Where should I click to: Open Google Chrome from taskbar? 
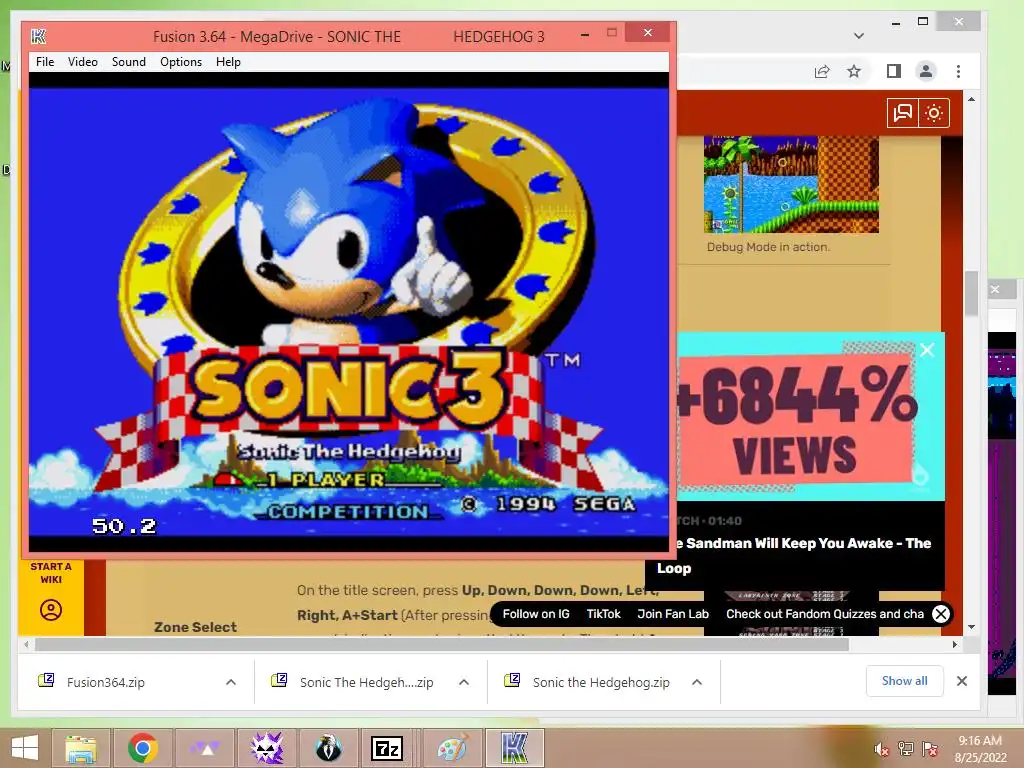click(142, 748)
